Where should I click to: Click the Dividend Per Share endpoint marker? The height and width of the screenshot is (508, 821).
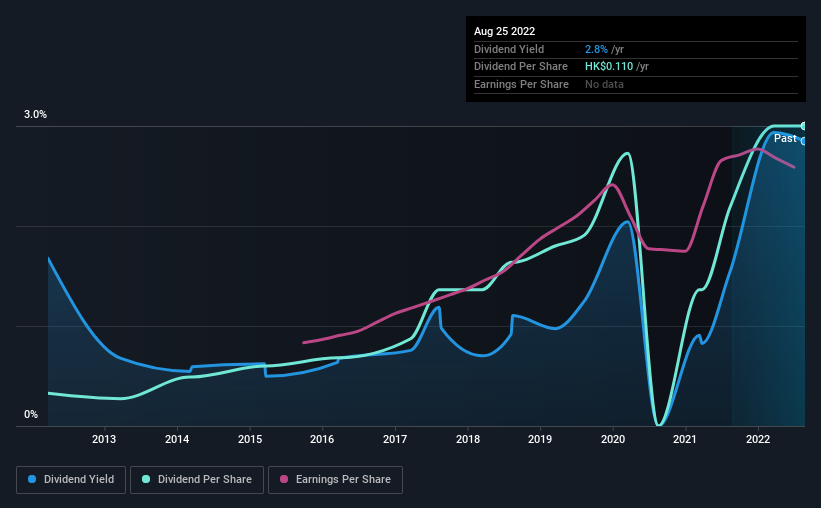coord(803,126)
